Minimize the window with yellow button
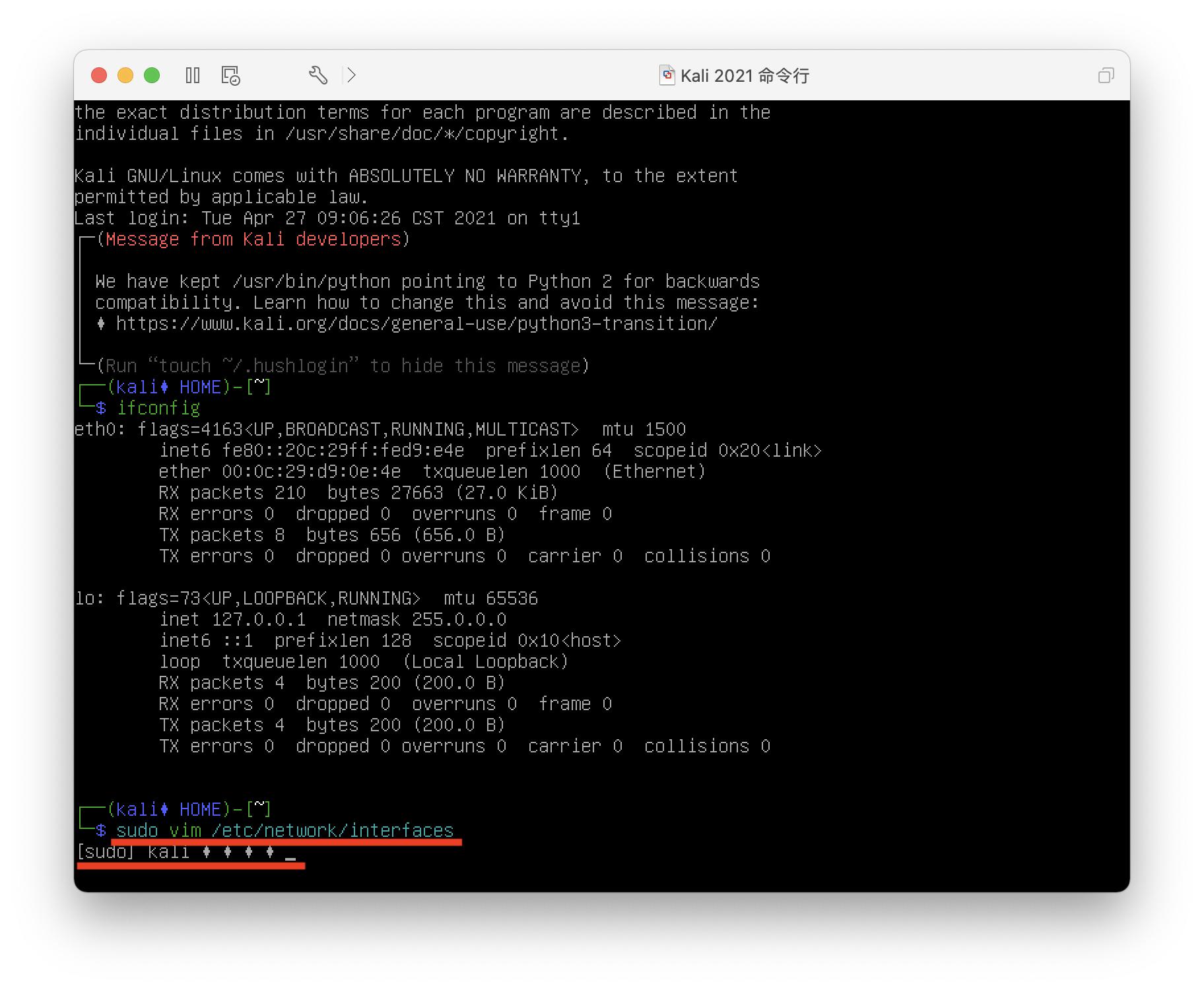Viewport: 1204px width, 990px height. point(125,75)
